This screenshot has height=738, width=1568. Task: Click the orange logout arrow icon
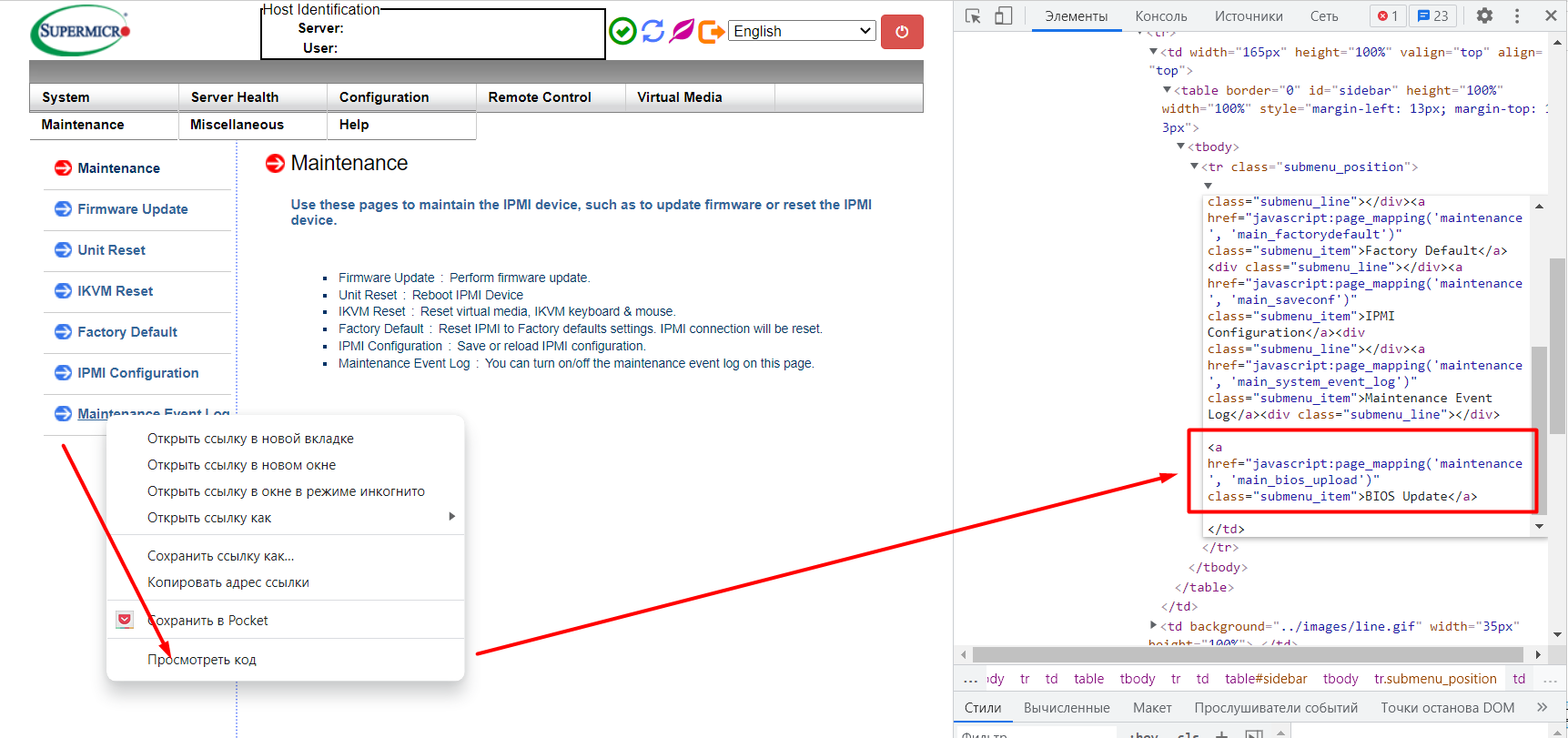point(712,32)
